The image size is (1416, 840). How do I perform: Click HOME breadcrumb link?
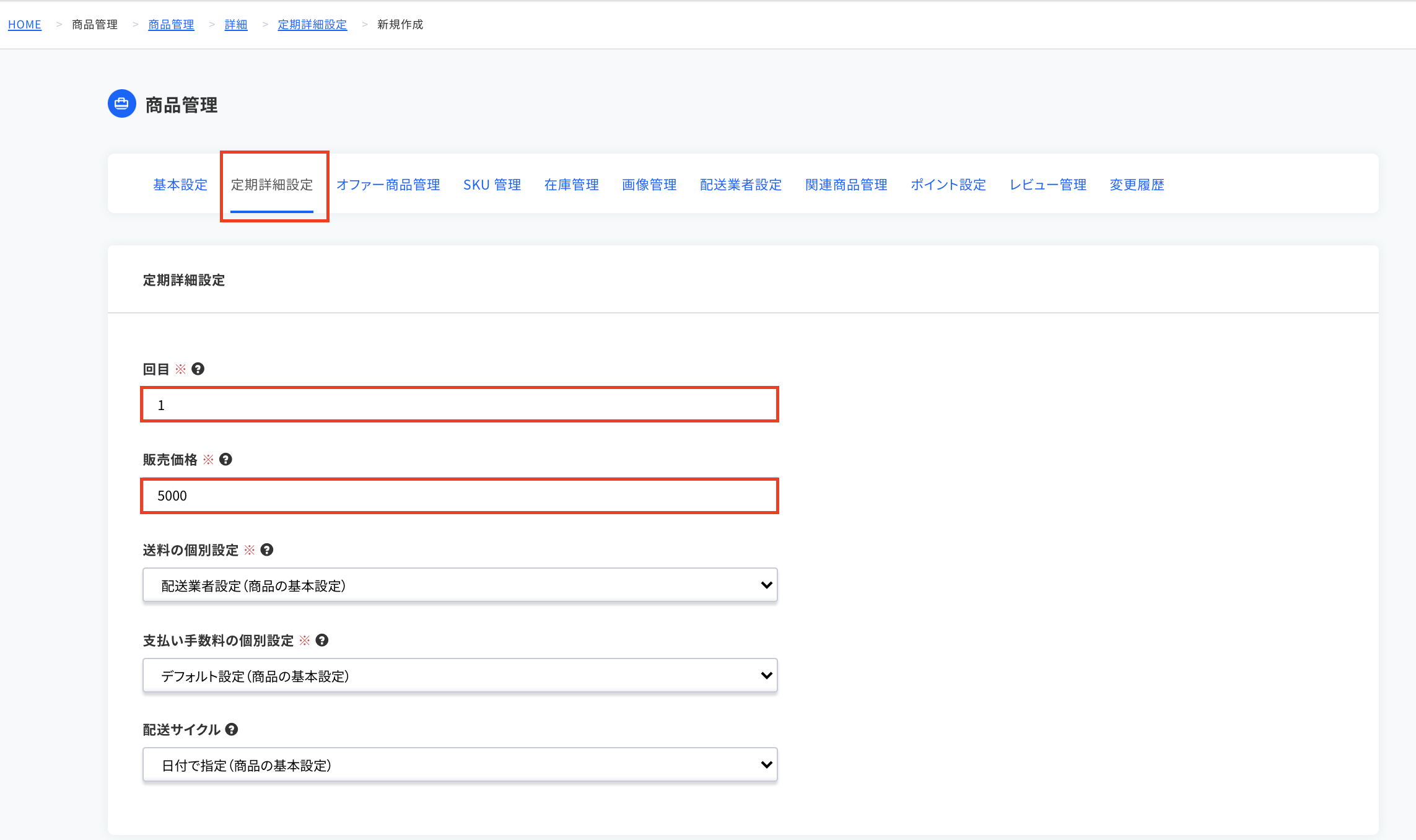click(25, 25)
